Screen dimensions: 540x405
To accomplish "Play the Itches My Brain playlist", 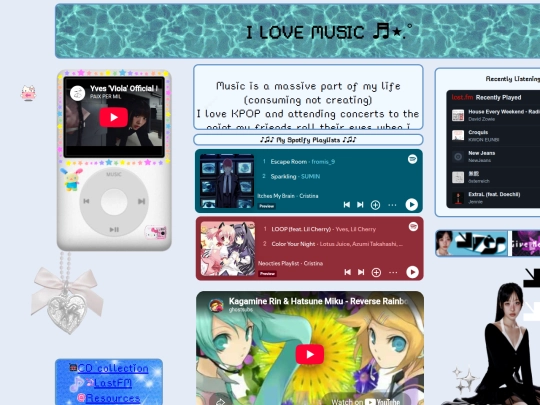I will (x=412, y=205).
